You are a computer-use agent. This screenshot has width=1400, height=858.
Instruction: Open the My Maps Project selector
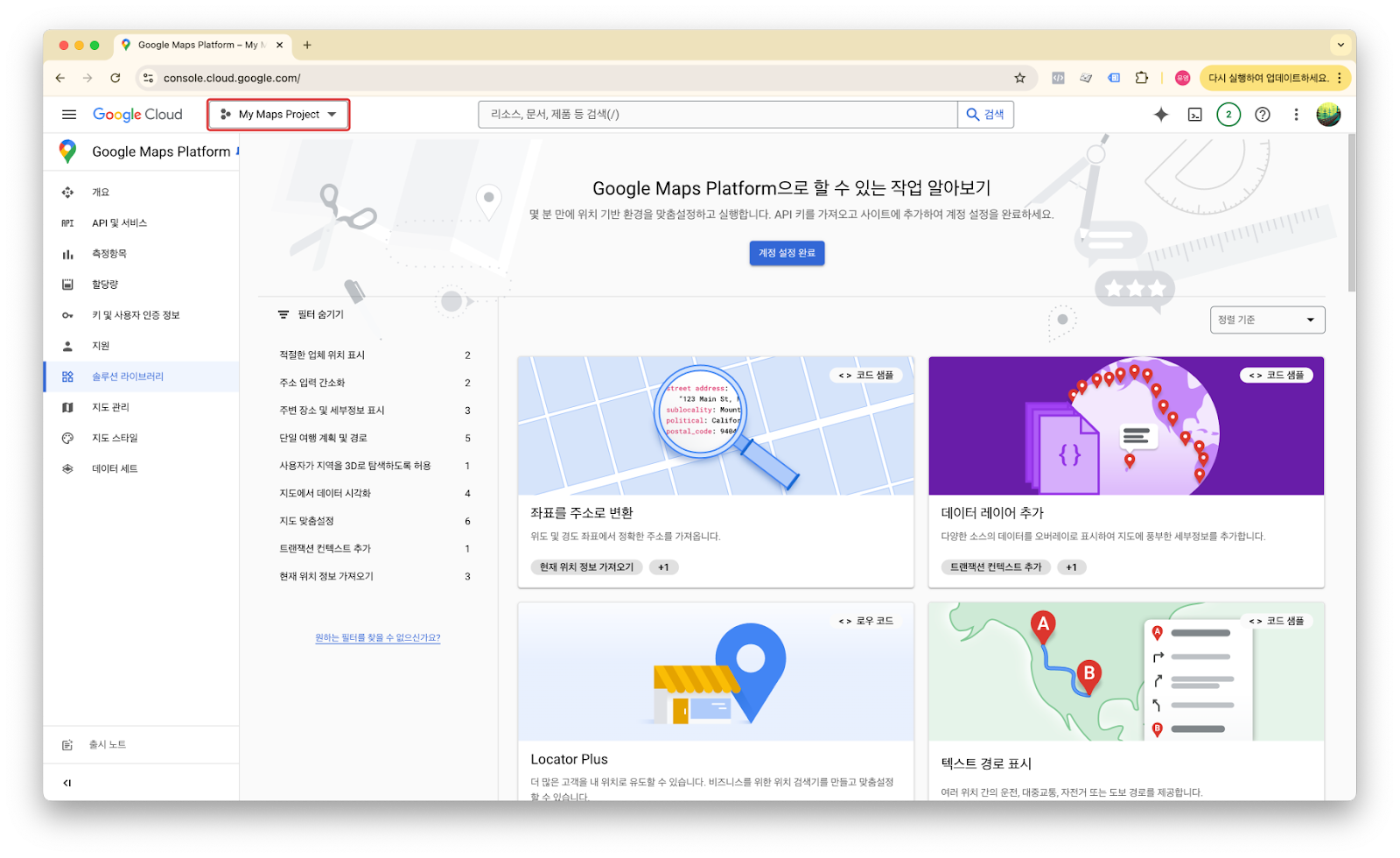click(278, 115)
